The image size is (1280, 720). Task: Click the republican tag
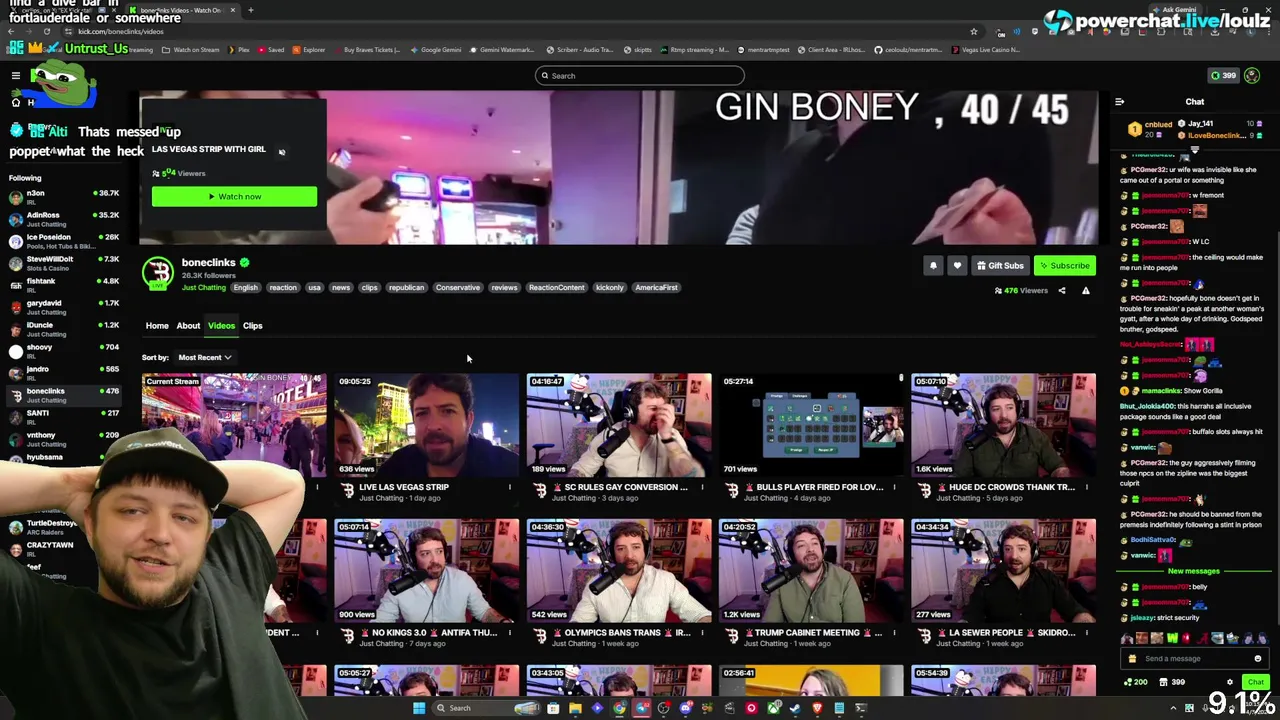[406, 288]
